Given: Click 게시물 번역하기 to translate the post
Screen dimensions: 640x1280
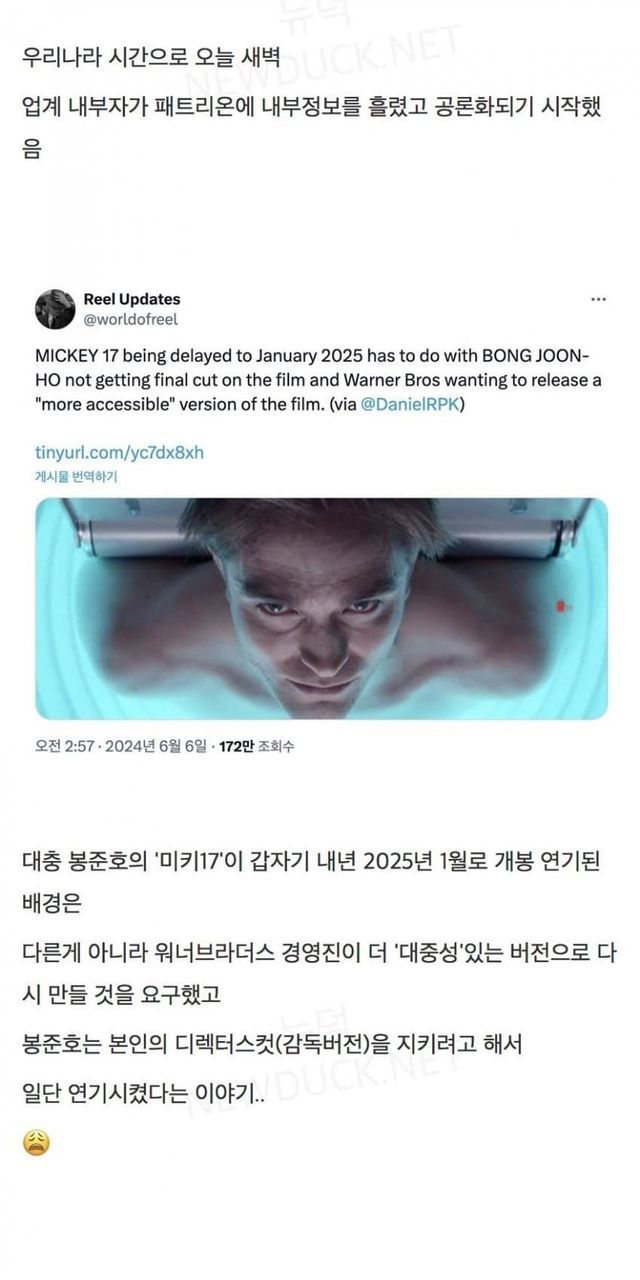Looking at the screenshot, I should point(76,477).
